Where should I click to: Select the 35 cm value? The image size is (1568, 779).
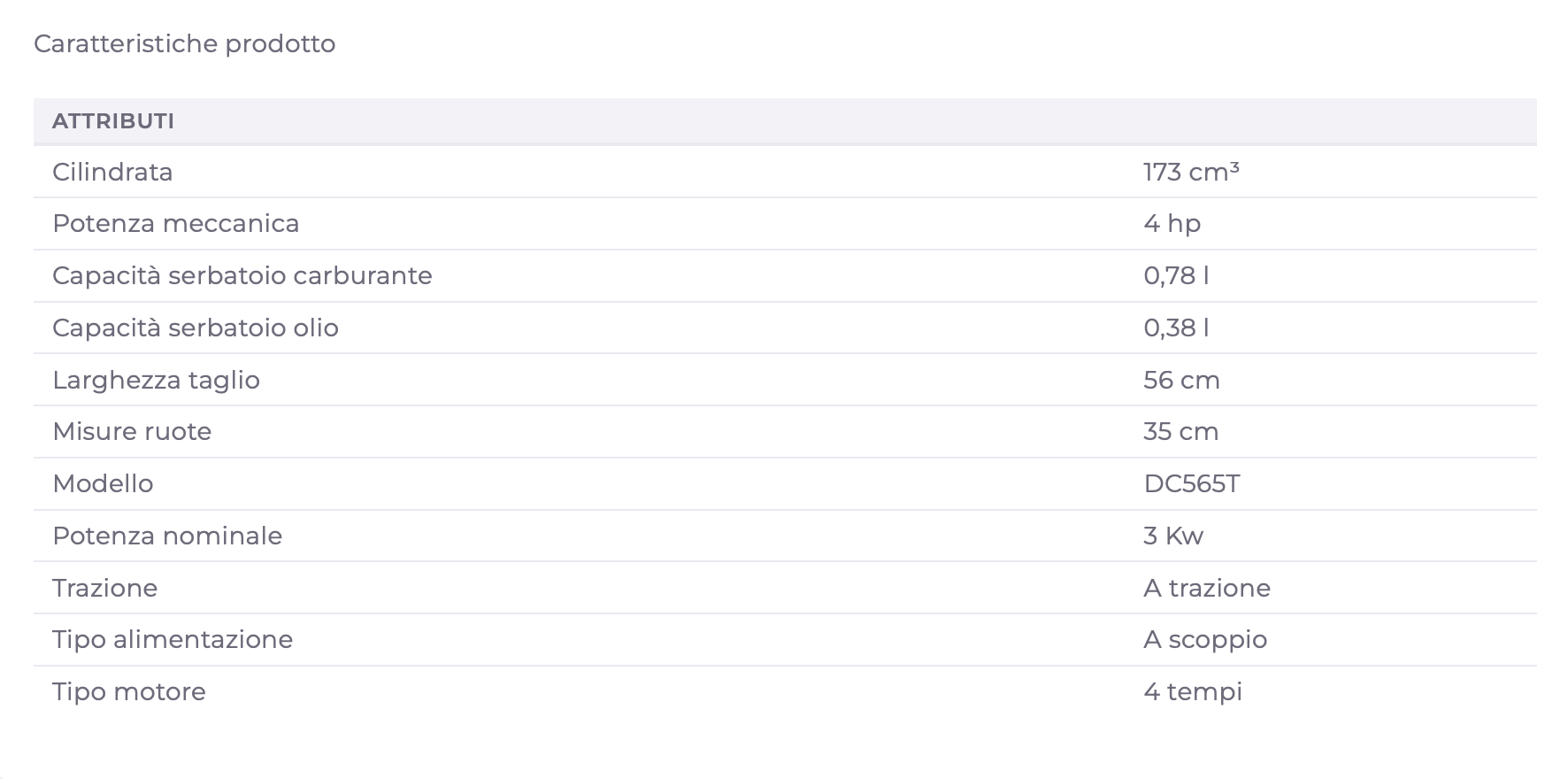click(1181, 431)
